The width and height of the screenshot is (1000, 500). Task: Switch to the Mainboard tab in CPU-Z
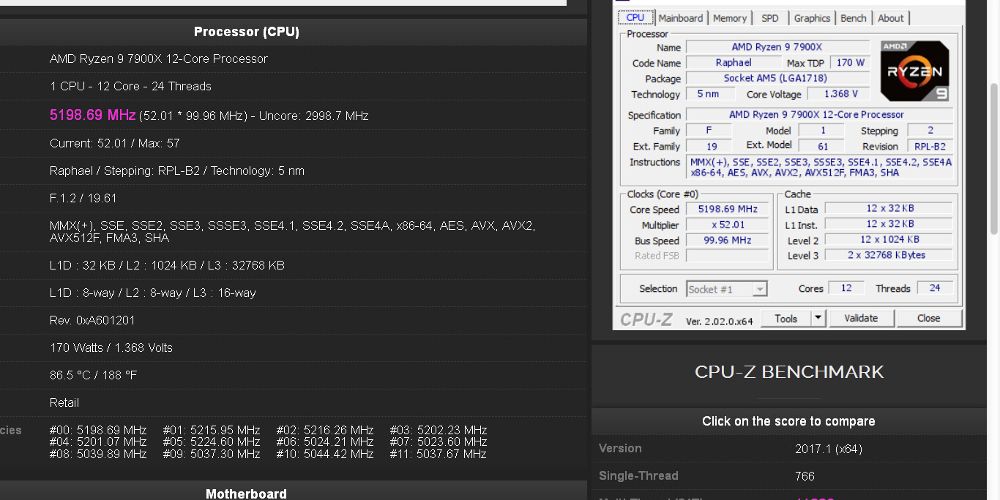pyautogui.click(x=680, y=18)
